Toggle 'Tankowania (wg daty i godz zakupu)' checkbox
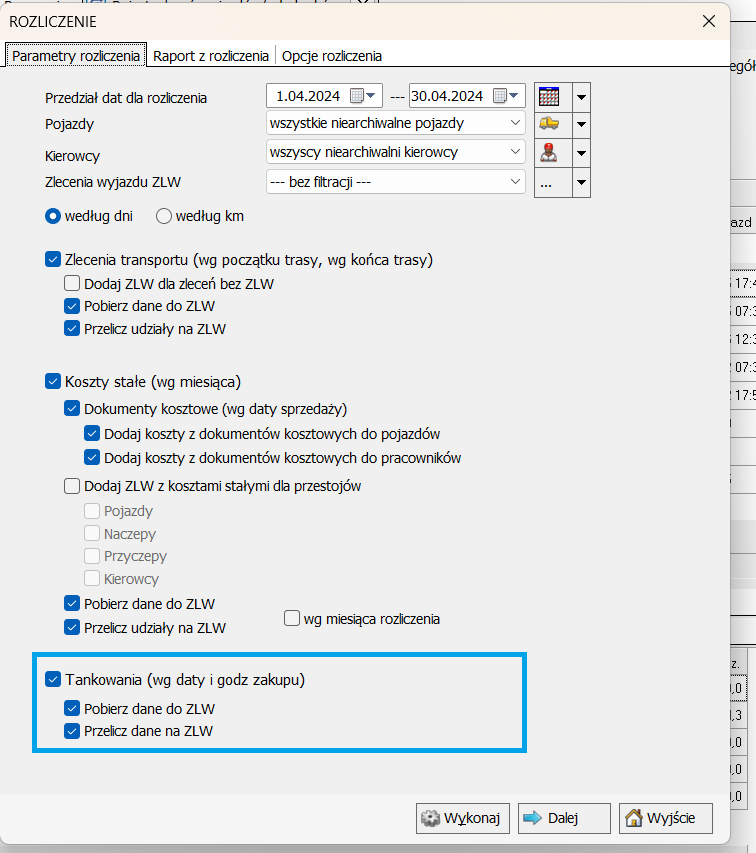This screenshot has height=853, width=756. [53, 681]
